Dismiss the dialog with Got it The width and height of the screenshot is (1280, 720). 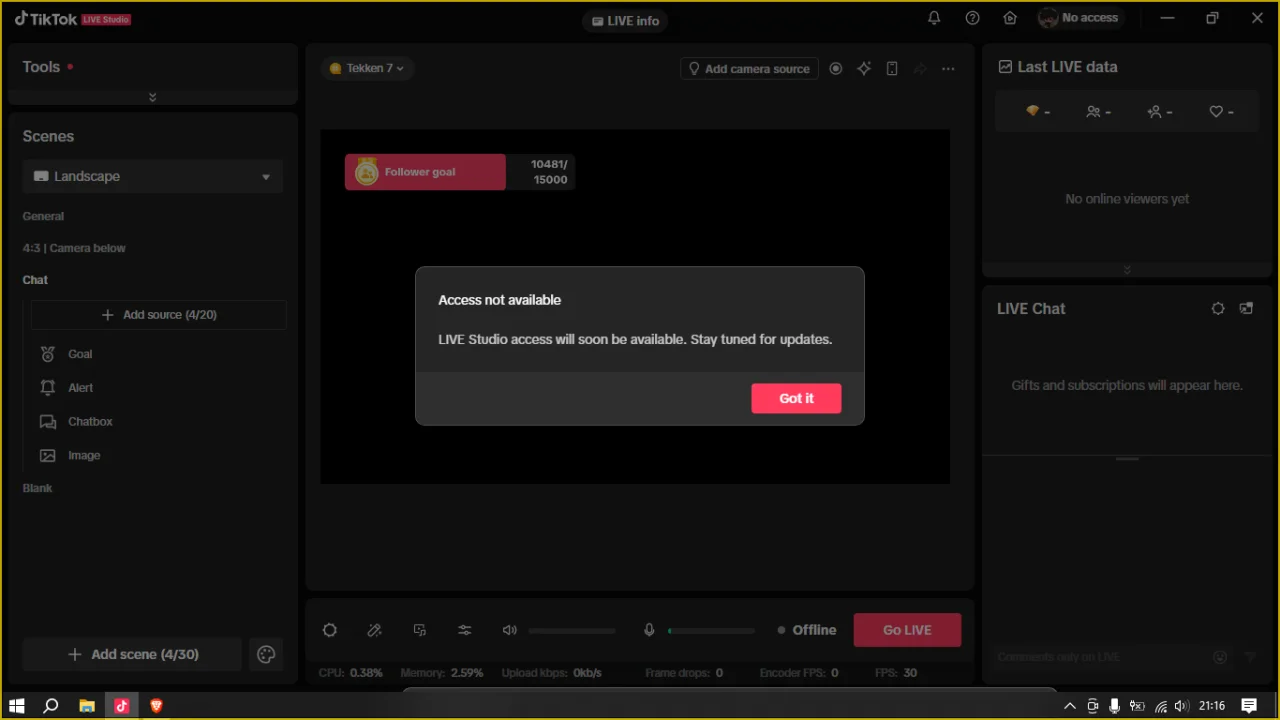point(796,398)
